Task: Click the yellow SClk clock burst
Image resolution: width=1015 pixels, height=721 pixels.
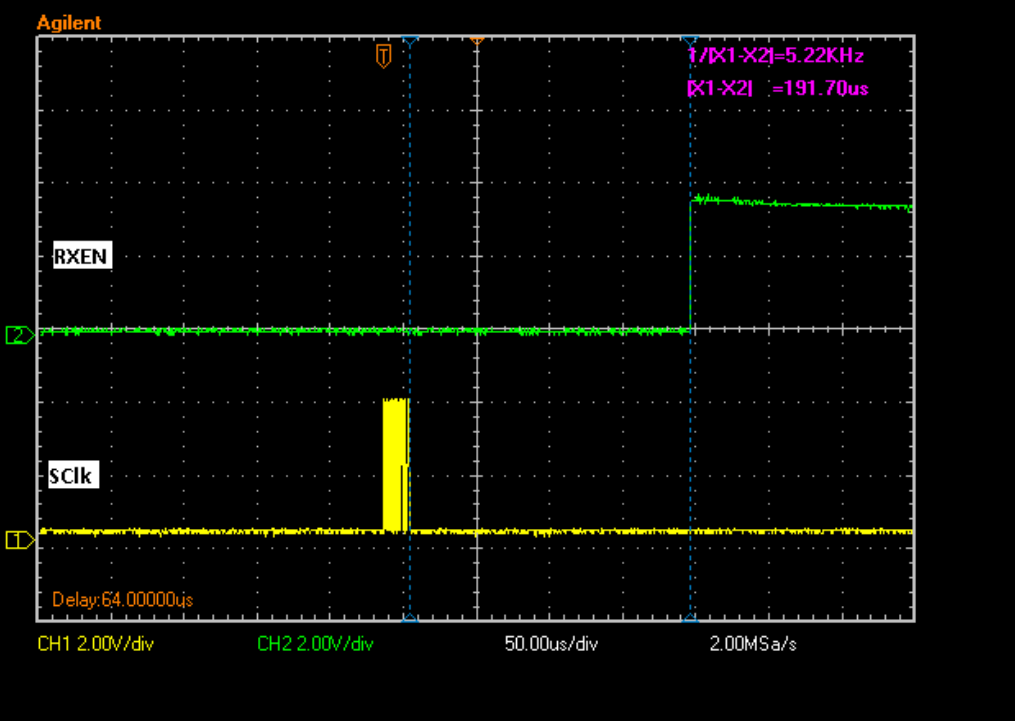Action: click(396, 465)
